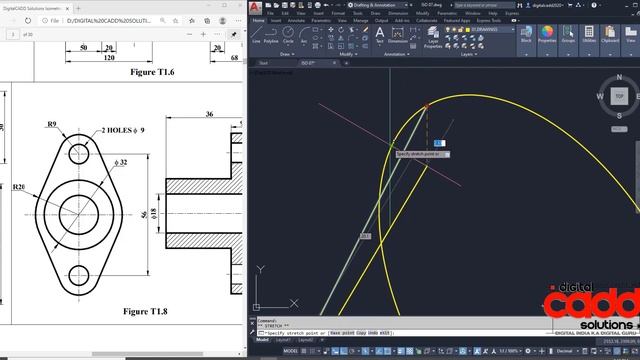Click the Move tool in the Modify panel
The width and height of the screenshot is (640, 360).
tap(331, 30)
